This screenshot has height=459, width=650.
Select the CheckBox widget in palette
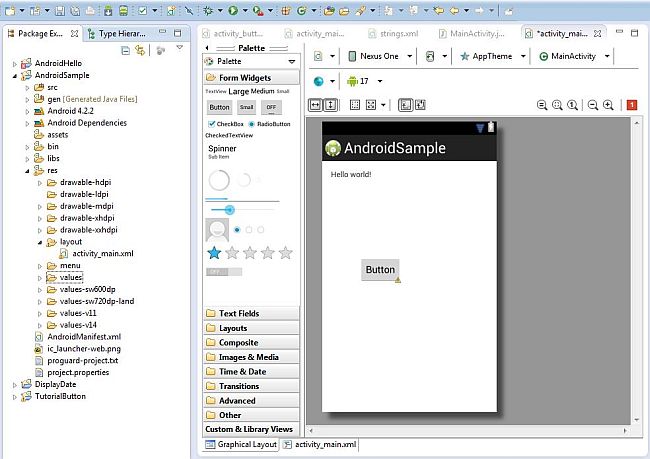226,124
